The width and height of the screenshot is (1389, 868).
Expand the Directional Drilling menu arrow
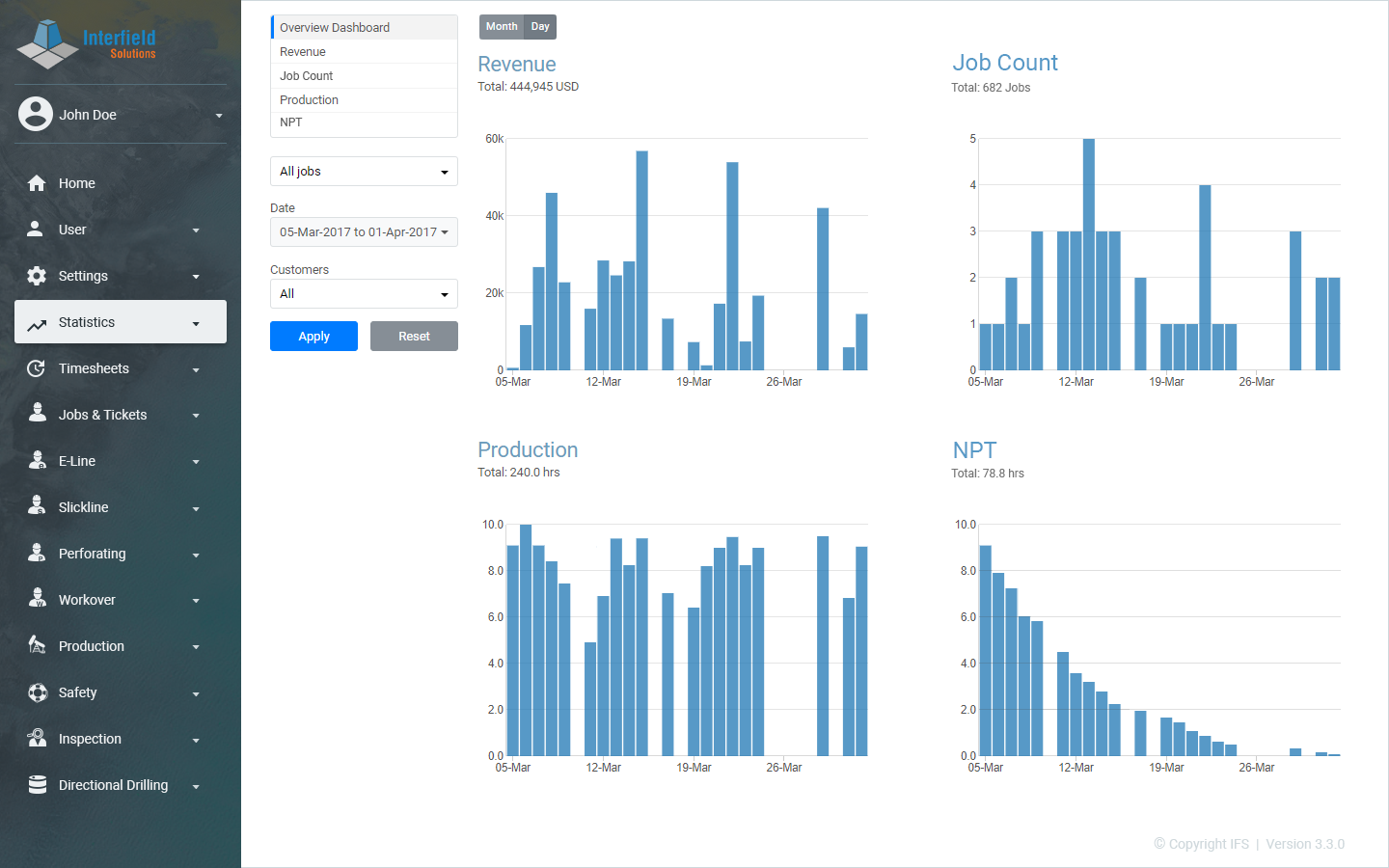[196, 787]
